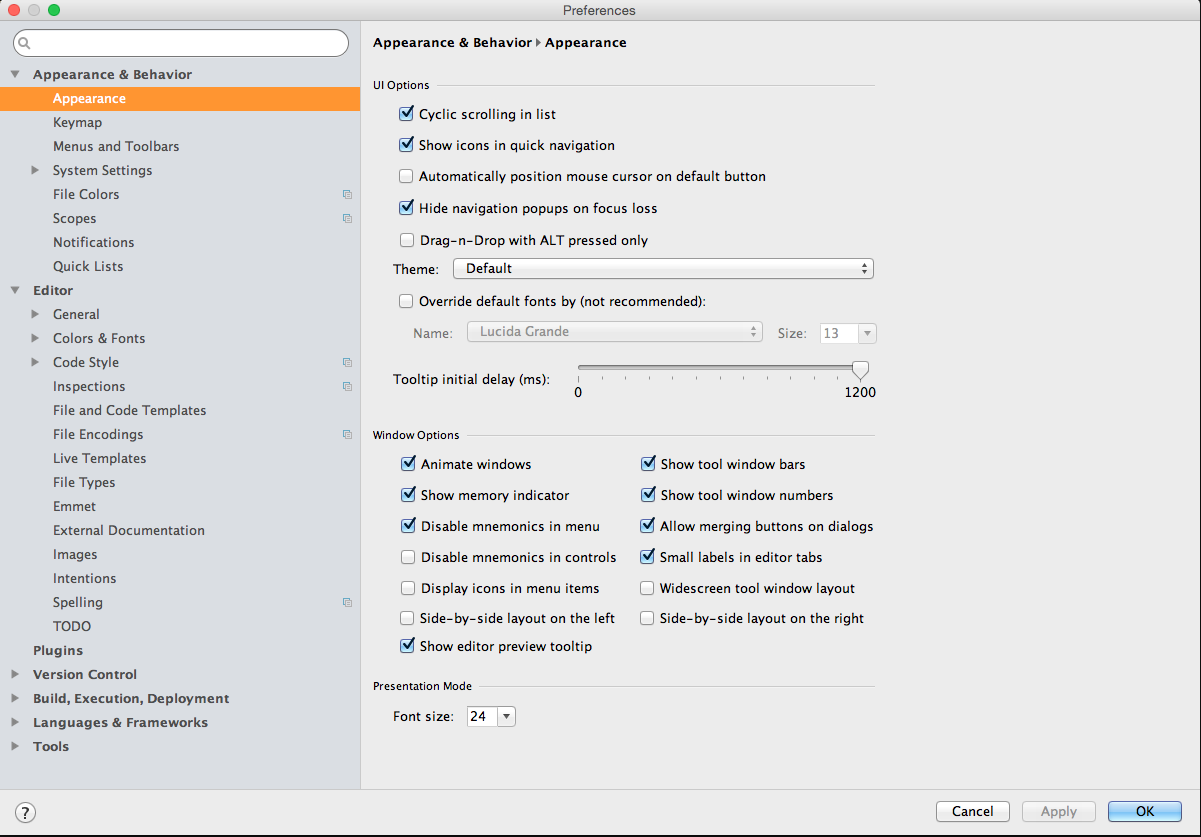Open the Presentation Mode font size dropdown
Image resolution: width=1201 pixels, height=837 pixels.
[x=506, y=716]
